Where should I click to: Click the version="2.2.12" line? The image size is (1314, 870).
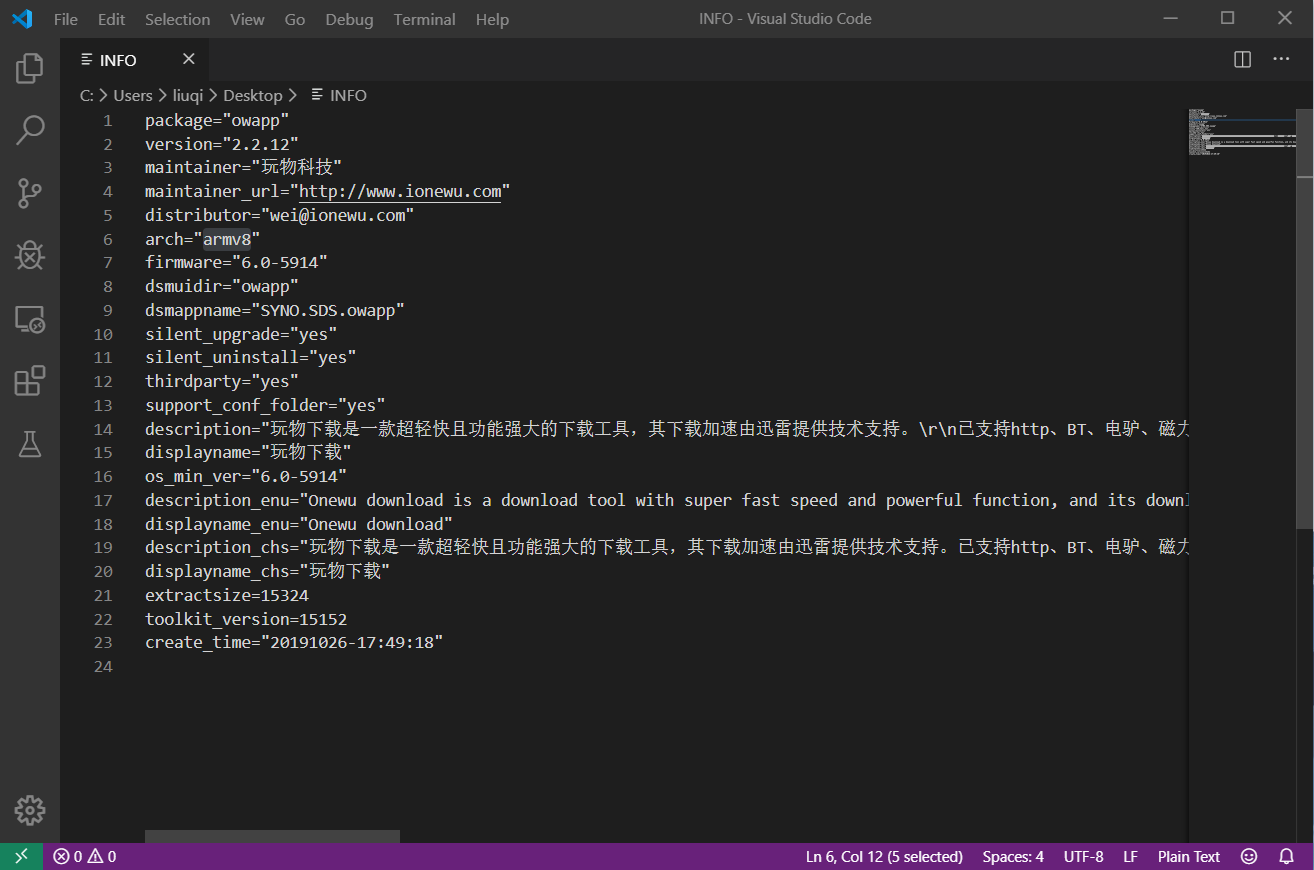[222, 144]
